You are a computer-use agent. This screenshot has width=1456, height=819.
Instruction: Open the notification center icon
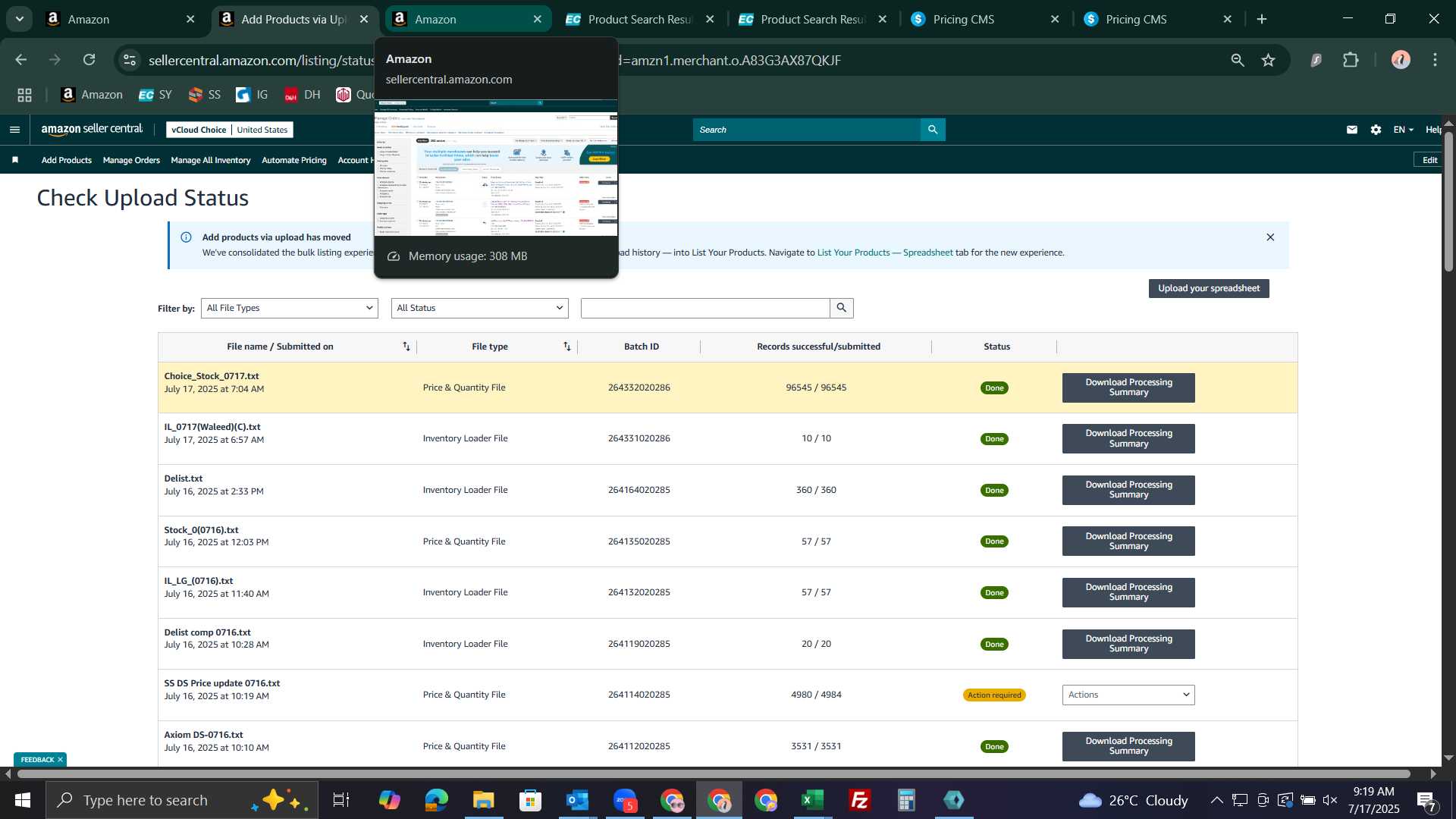1426,800
